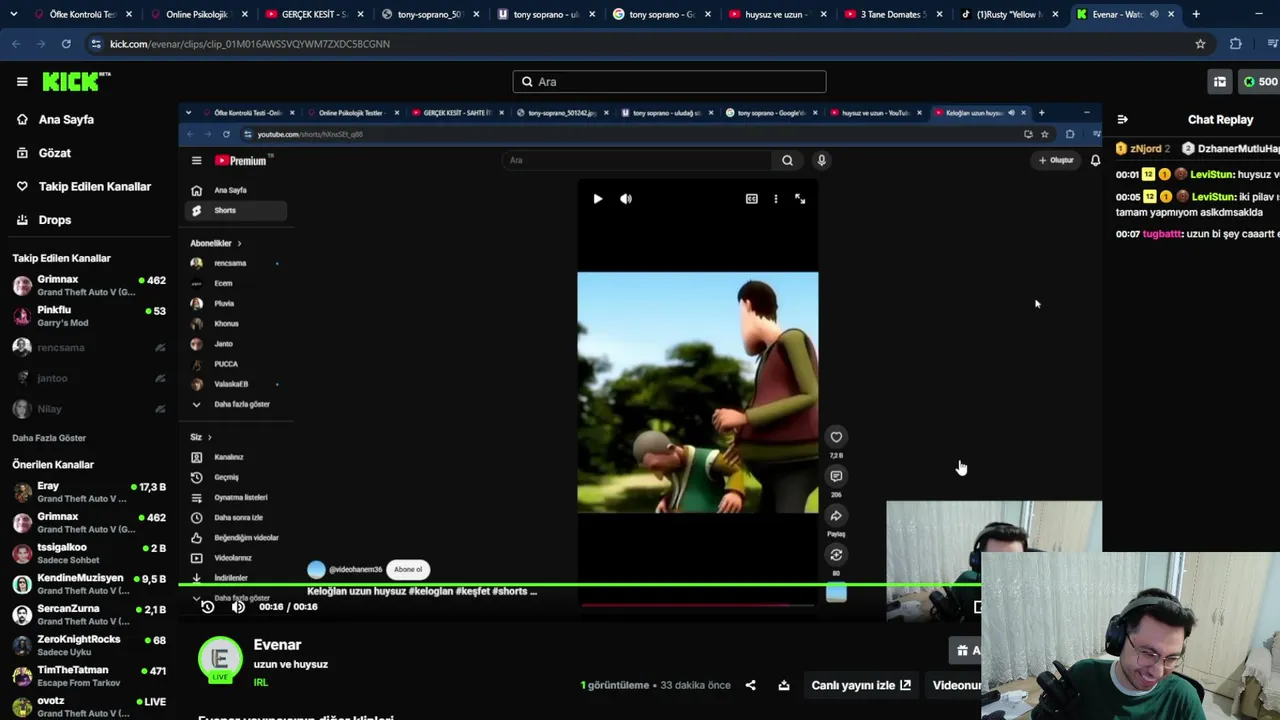Toggle captions on the YouTube Short

click(x=752, y=199)
